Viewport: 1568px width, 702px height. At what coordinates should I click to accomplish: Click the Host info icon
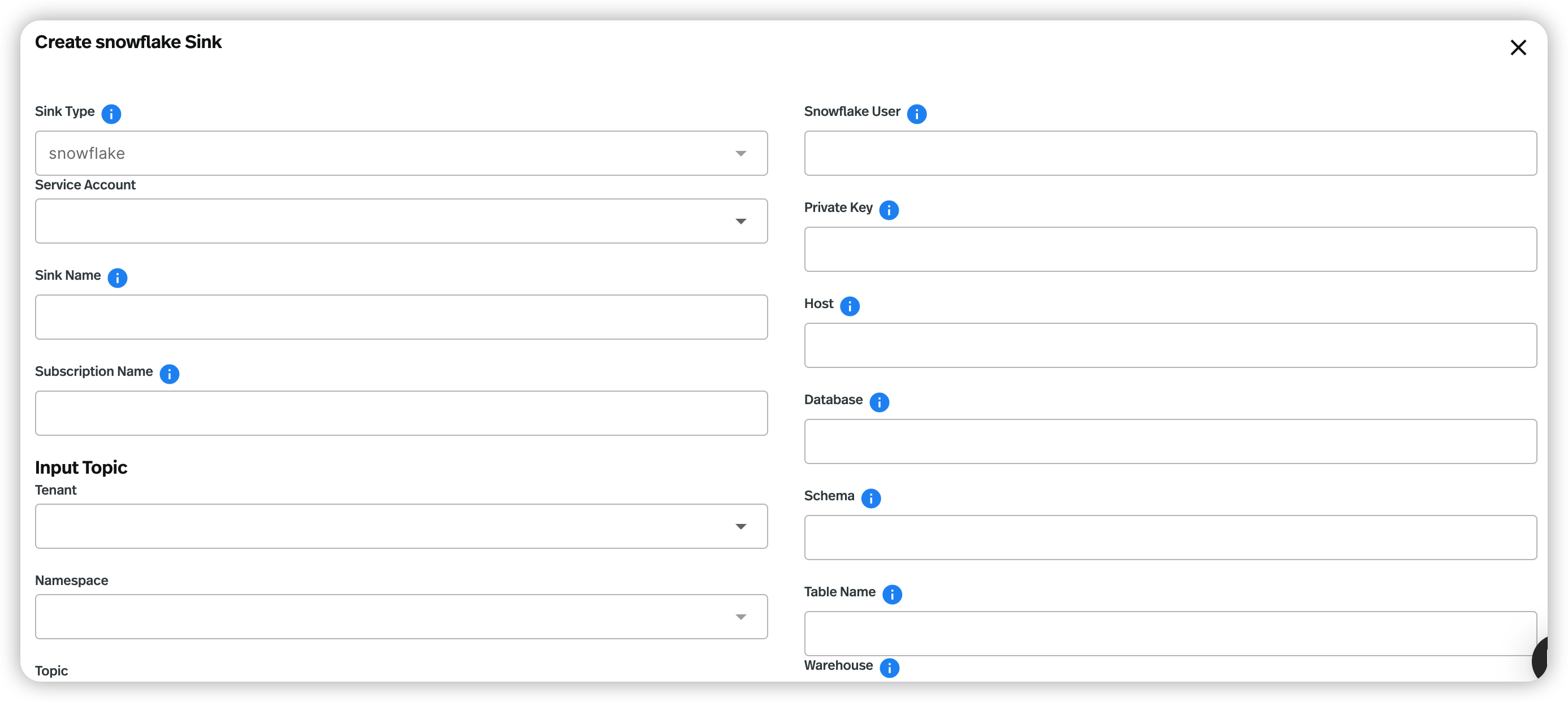pyautogui.click(x=848, y=306)
